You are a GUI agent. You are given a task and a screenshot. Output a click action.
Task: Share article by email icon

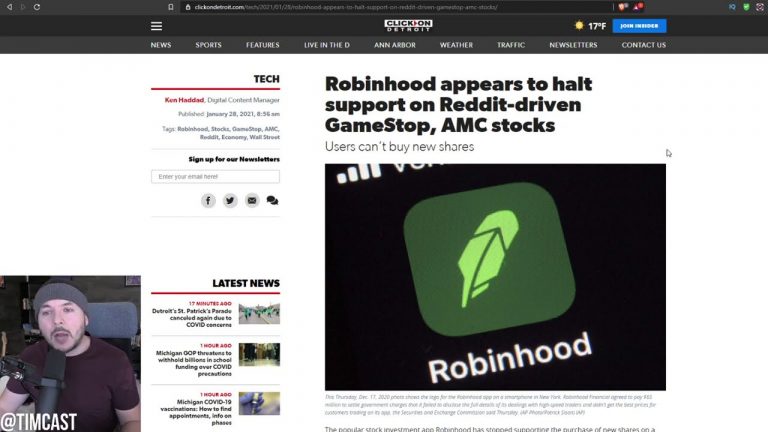click(x=252, y=200)
